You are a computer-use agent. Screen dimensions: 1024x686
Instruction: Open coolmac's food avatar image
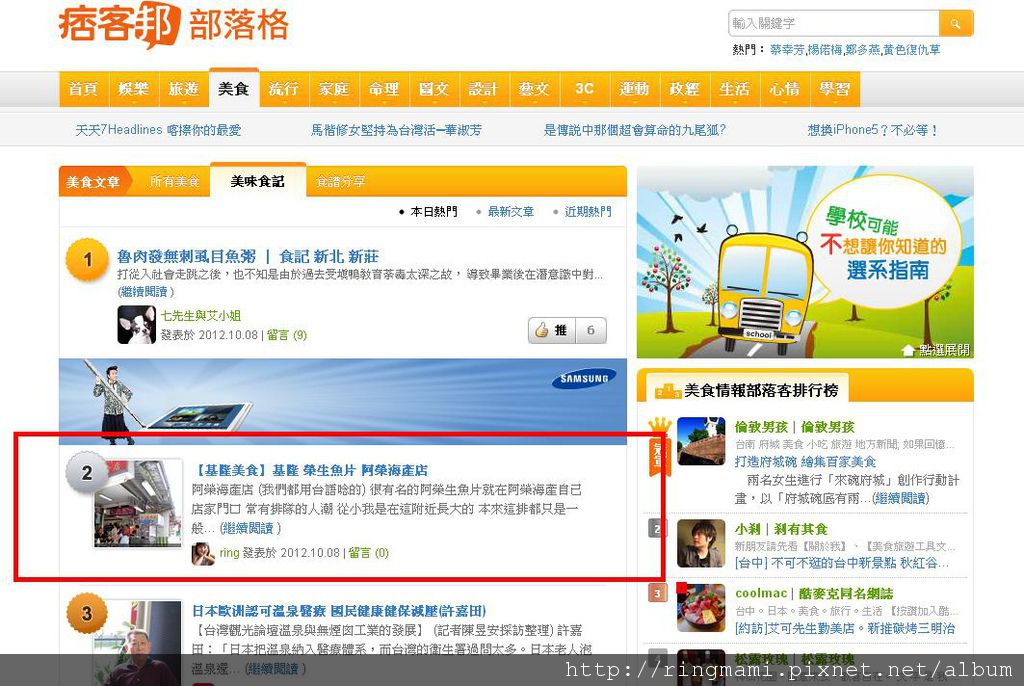coord(701,608)
